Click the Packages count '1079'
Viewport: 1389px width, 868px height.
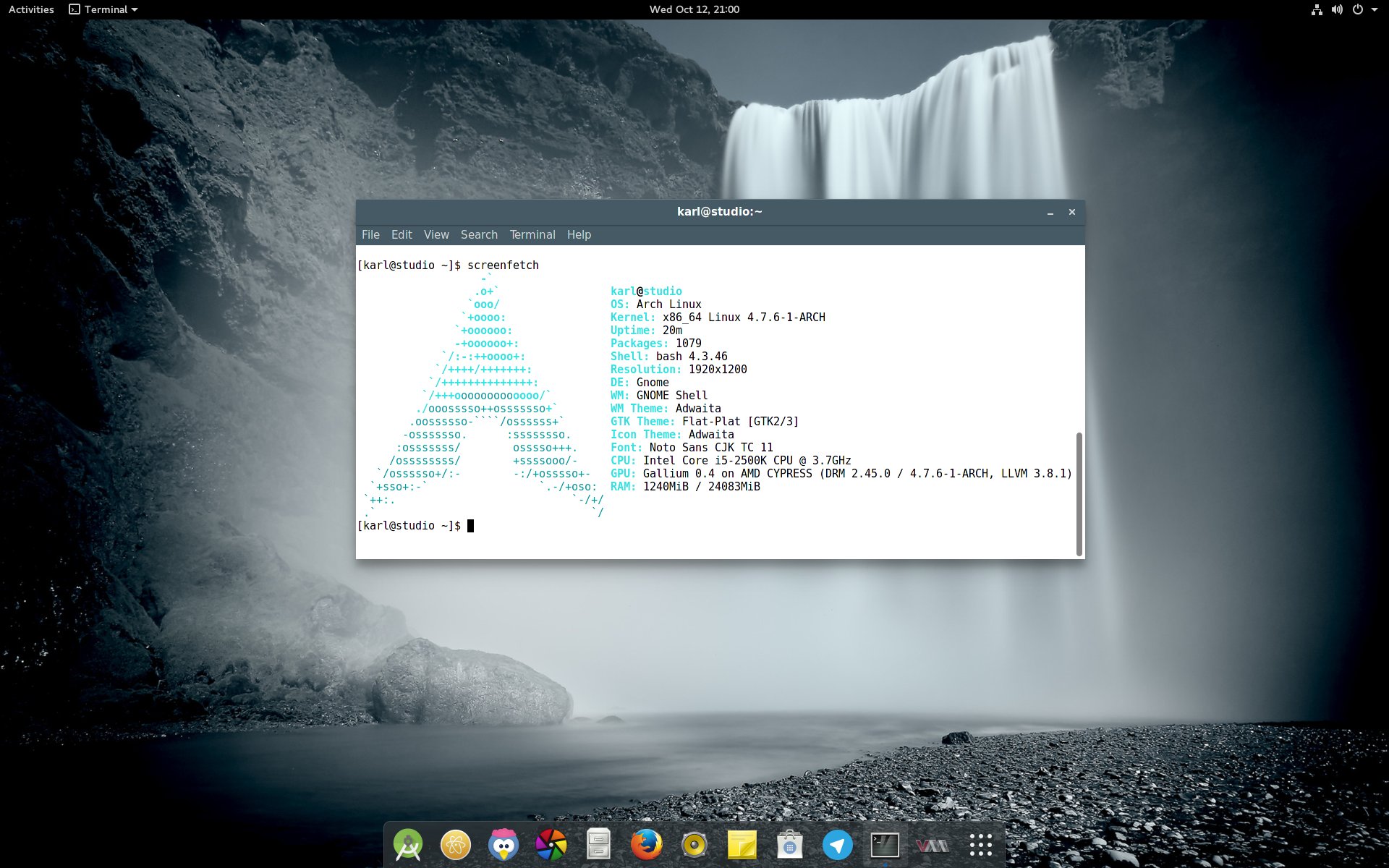tap(689, 344)
